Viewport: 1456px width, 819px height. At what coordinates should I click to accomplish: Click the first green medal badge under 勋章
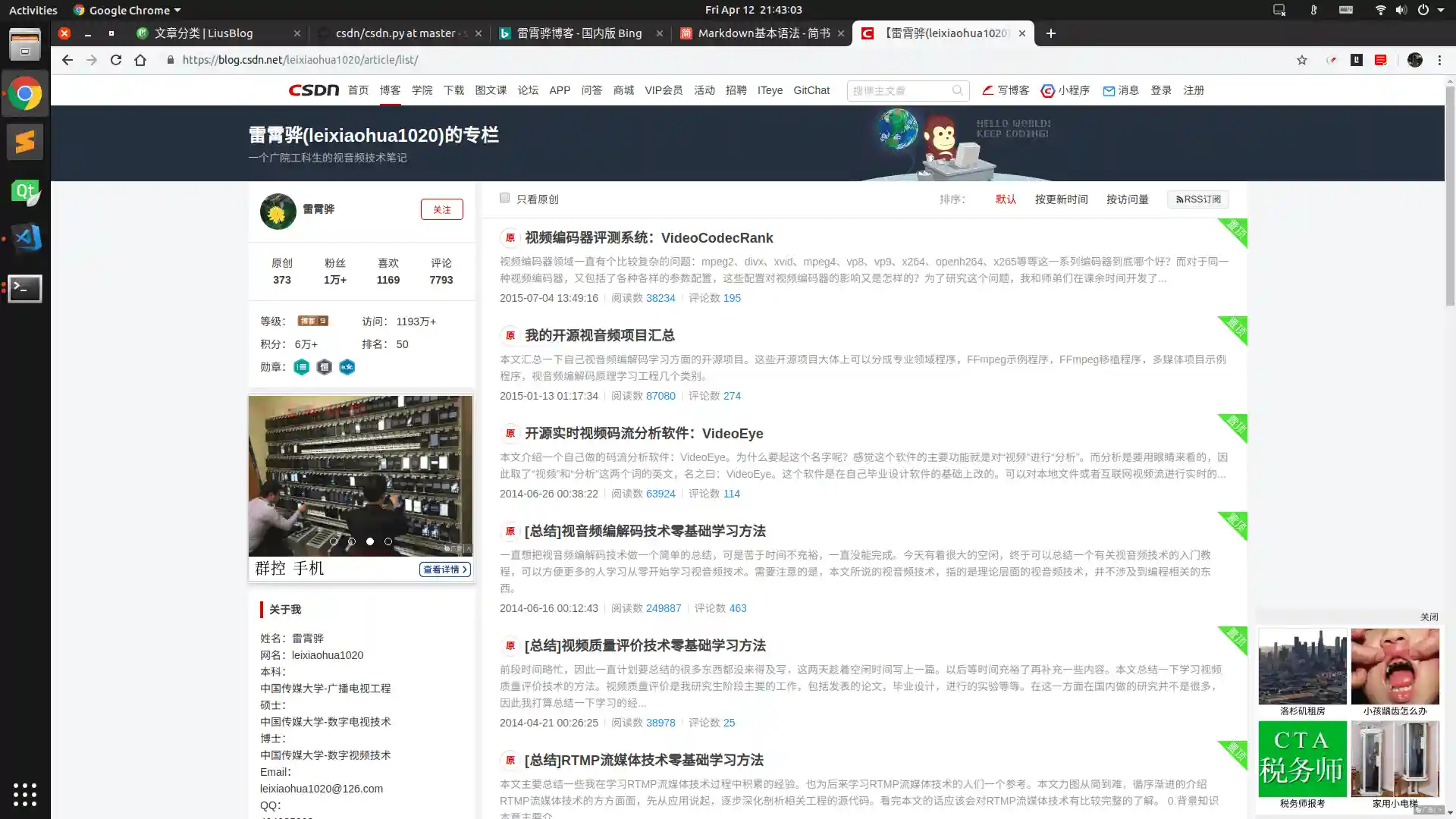[x=302, y=367]
